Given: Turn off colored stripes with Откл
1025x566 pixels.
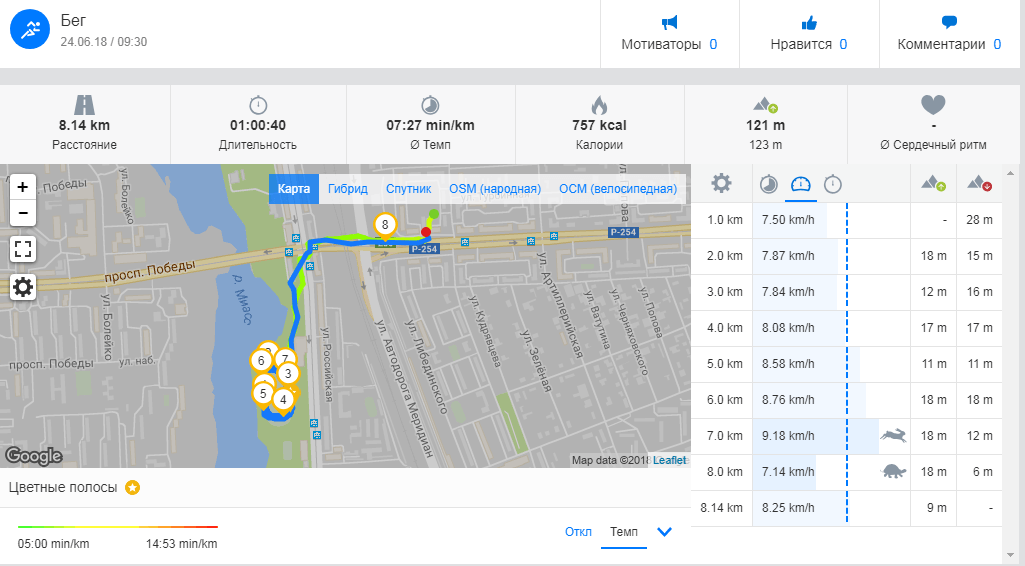Looking at the screenshot, I should coord(578,531).
